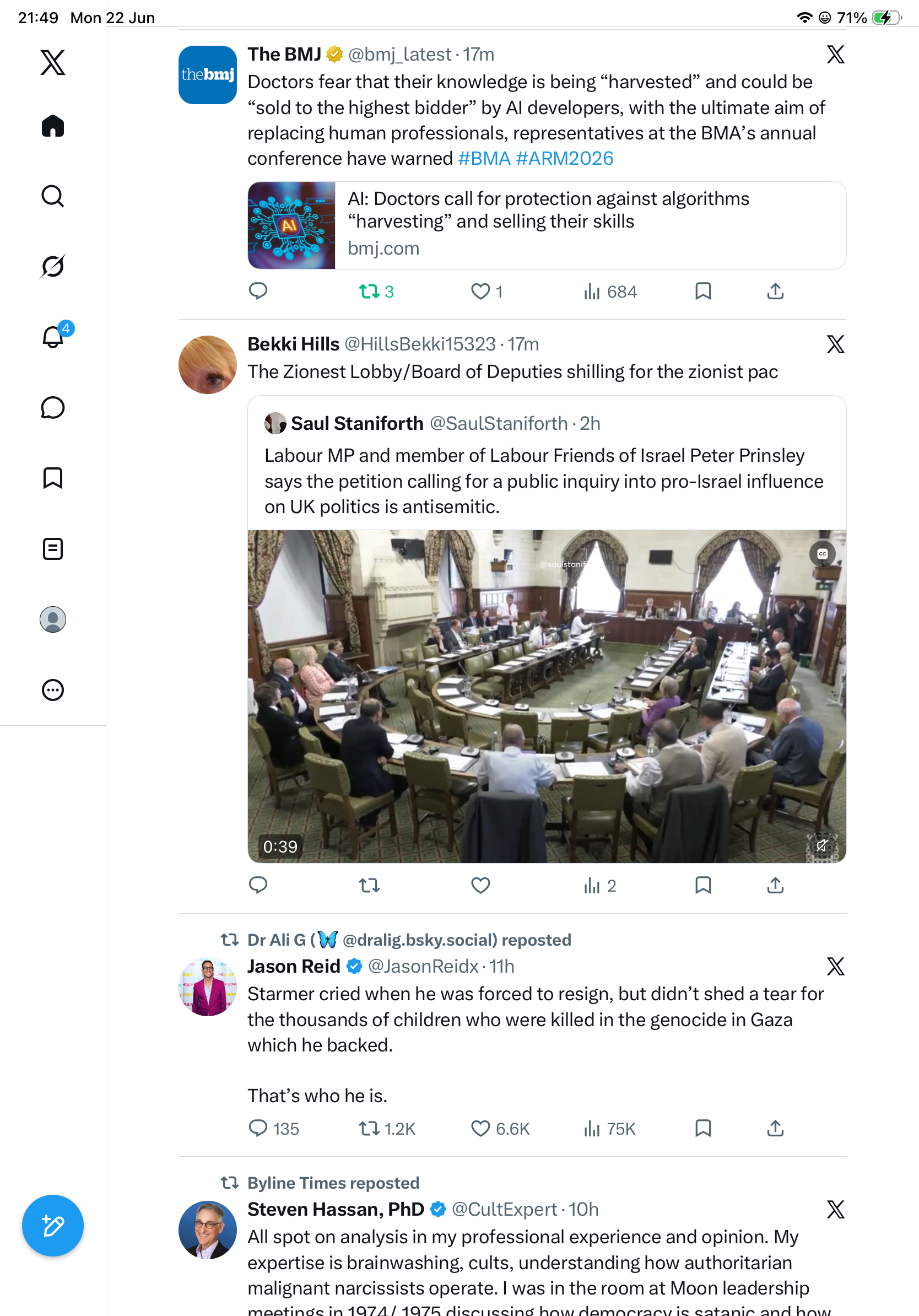Open the Home feed icon in sidebar
This screenshot has height=1316, width=919.
pyautogui.click(x=53, y=126)
